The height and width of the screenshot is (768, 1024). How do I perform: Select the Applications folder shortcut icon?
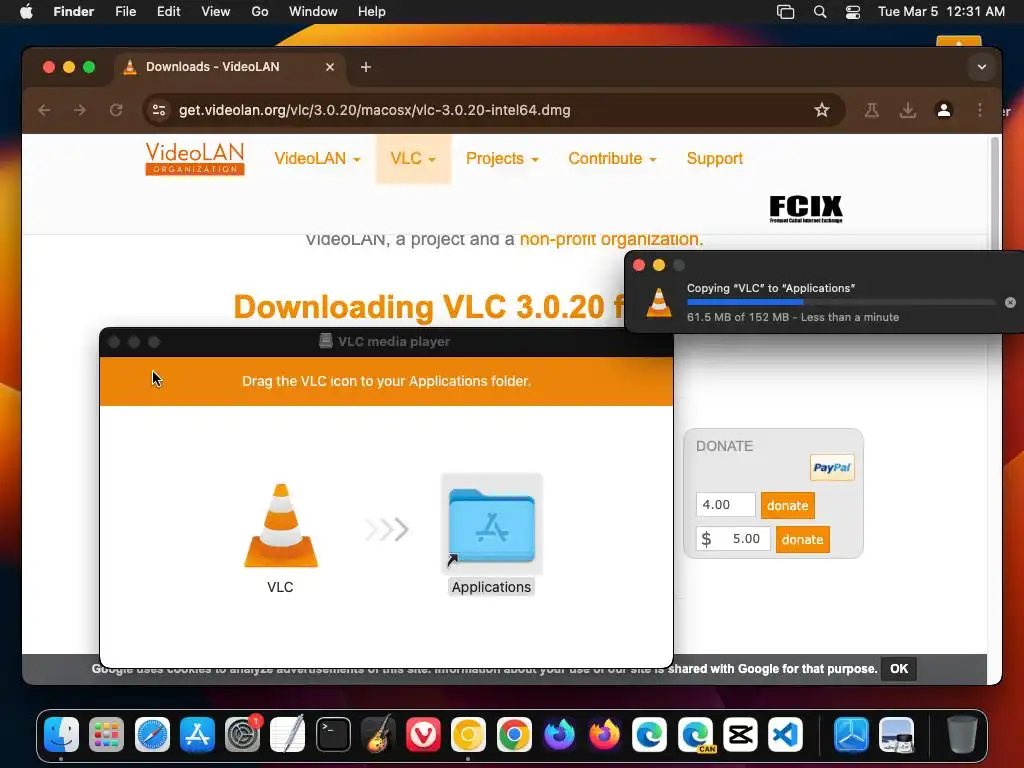point(492,524)
